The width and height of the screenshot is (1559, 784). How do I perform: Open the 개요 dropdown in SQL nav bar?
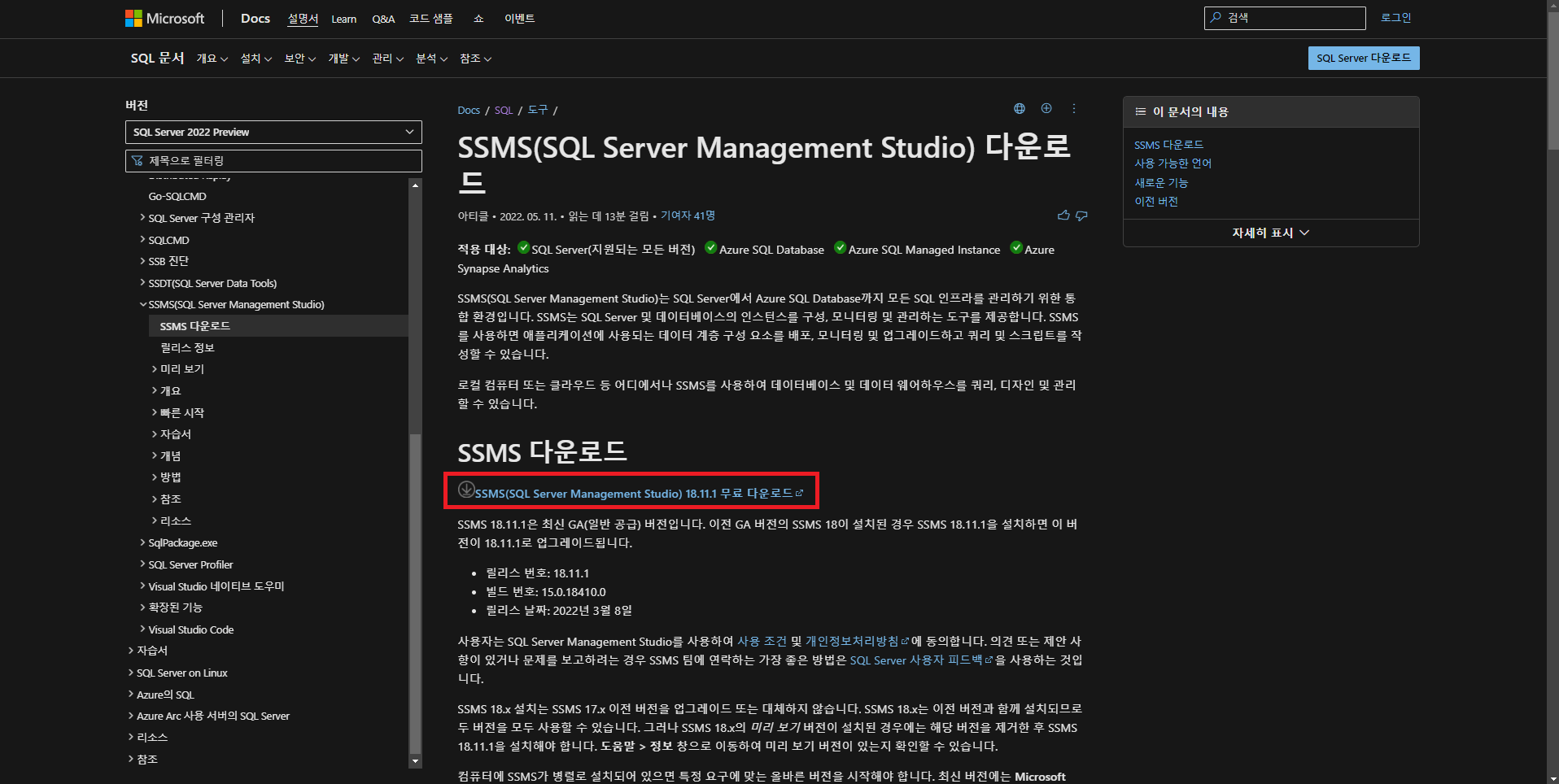point(212,59)
